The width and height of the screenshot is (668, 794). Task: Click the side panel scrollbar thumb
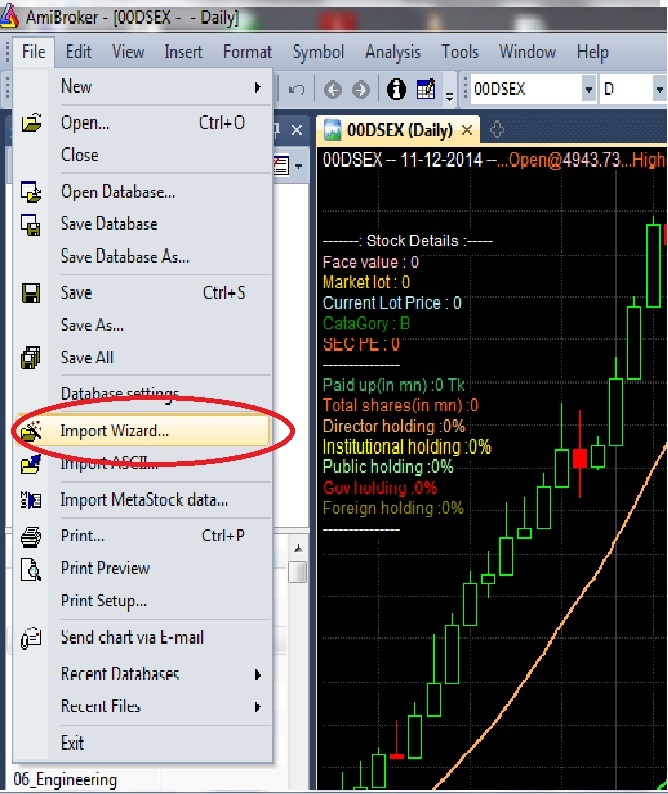(x=298, y=572)
